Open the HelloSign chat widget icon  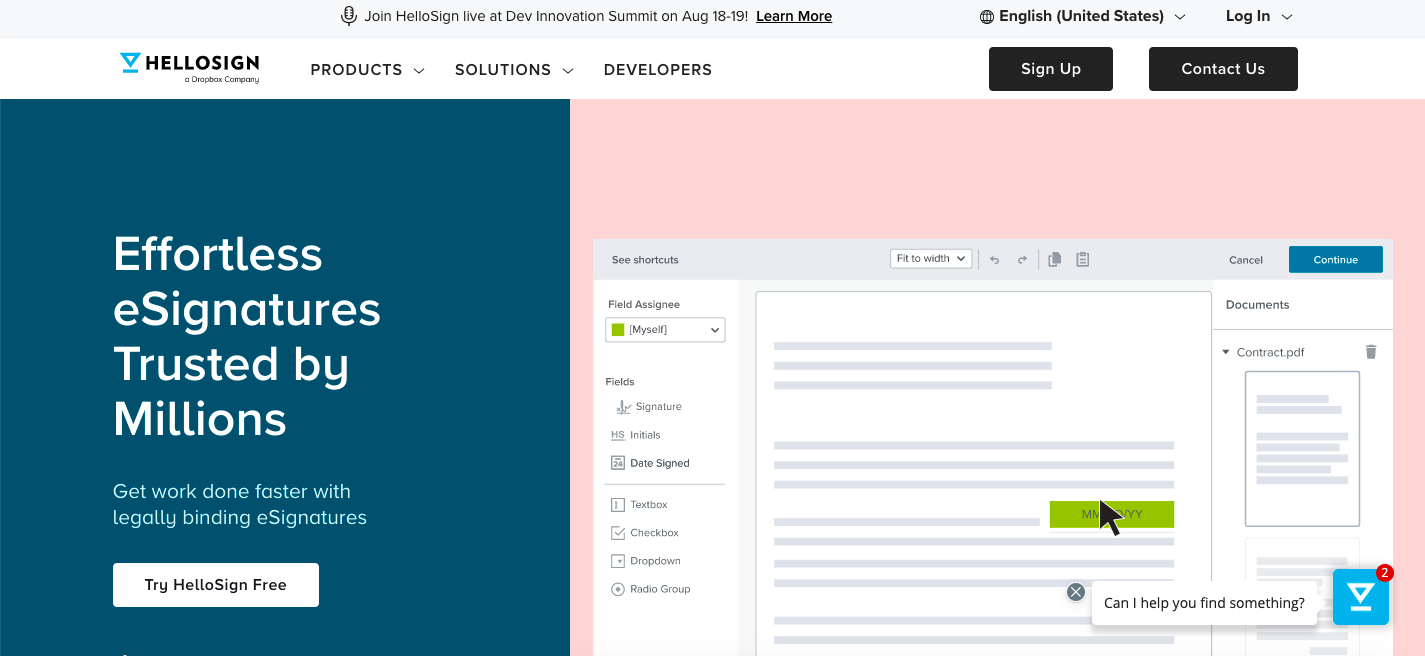coord(1360,597)
